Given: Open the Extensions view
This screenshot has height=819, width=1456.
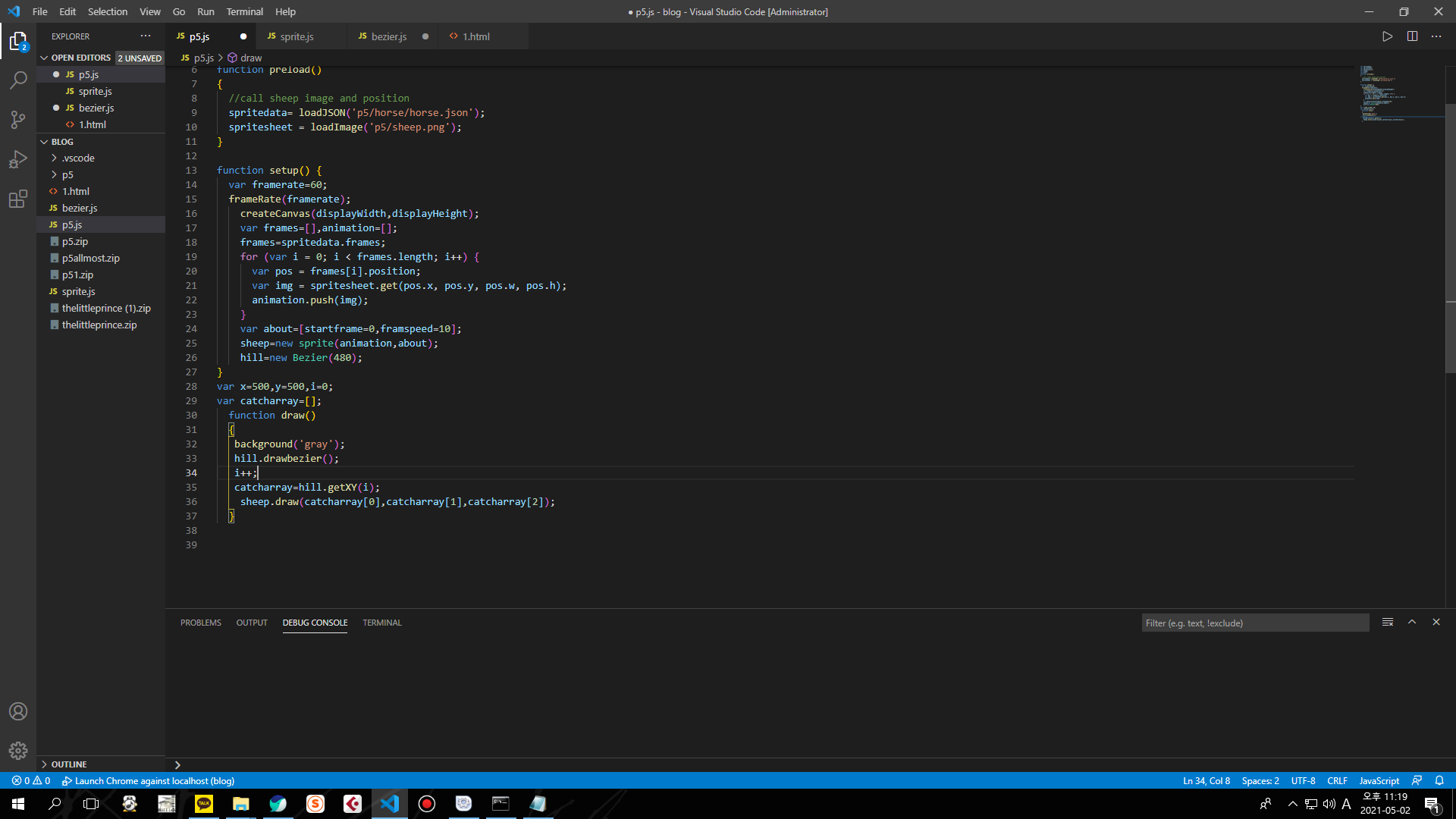Looking at the screenshot, I should pyautogui.click(x=18, y=199).
